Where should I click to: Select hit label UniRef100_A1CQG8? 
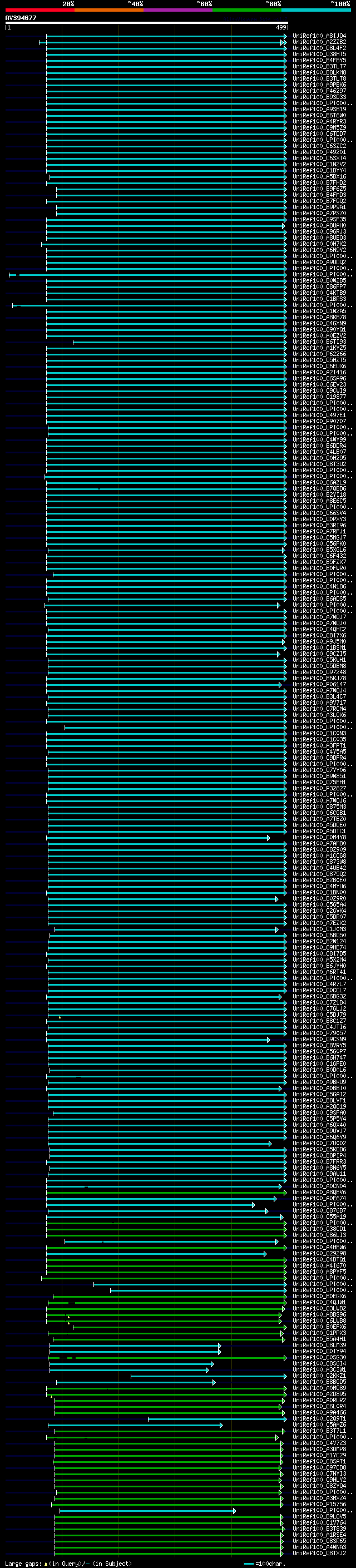319,856
